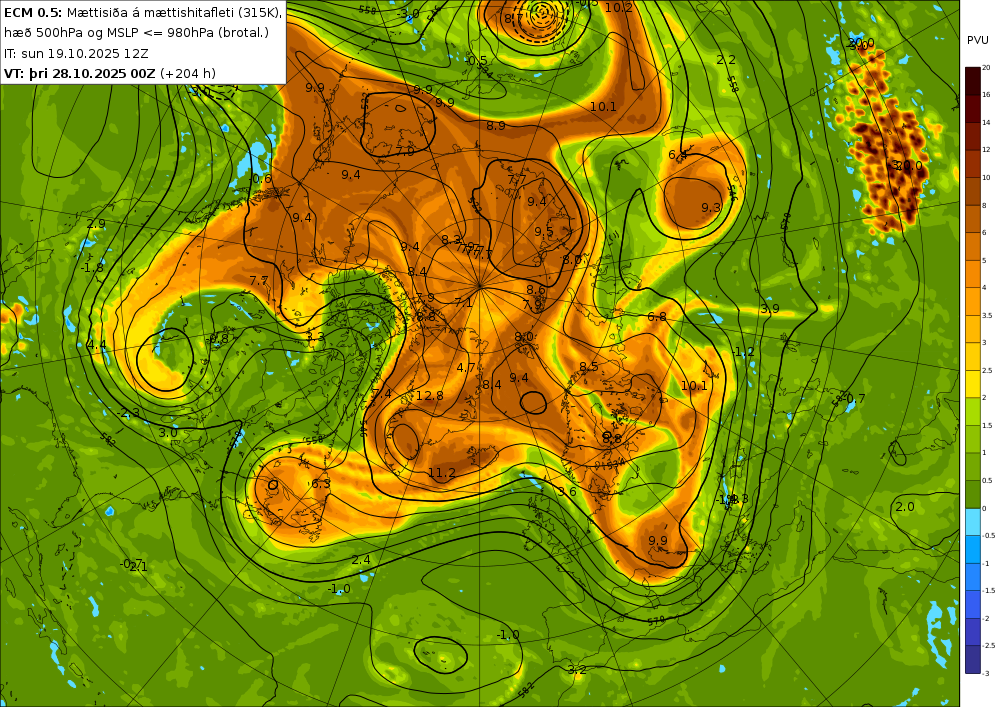Click the PVU legend value '16'
This screenshot has height=707, width=1000.
[x=986, y=94]
